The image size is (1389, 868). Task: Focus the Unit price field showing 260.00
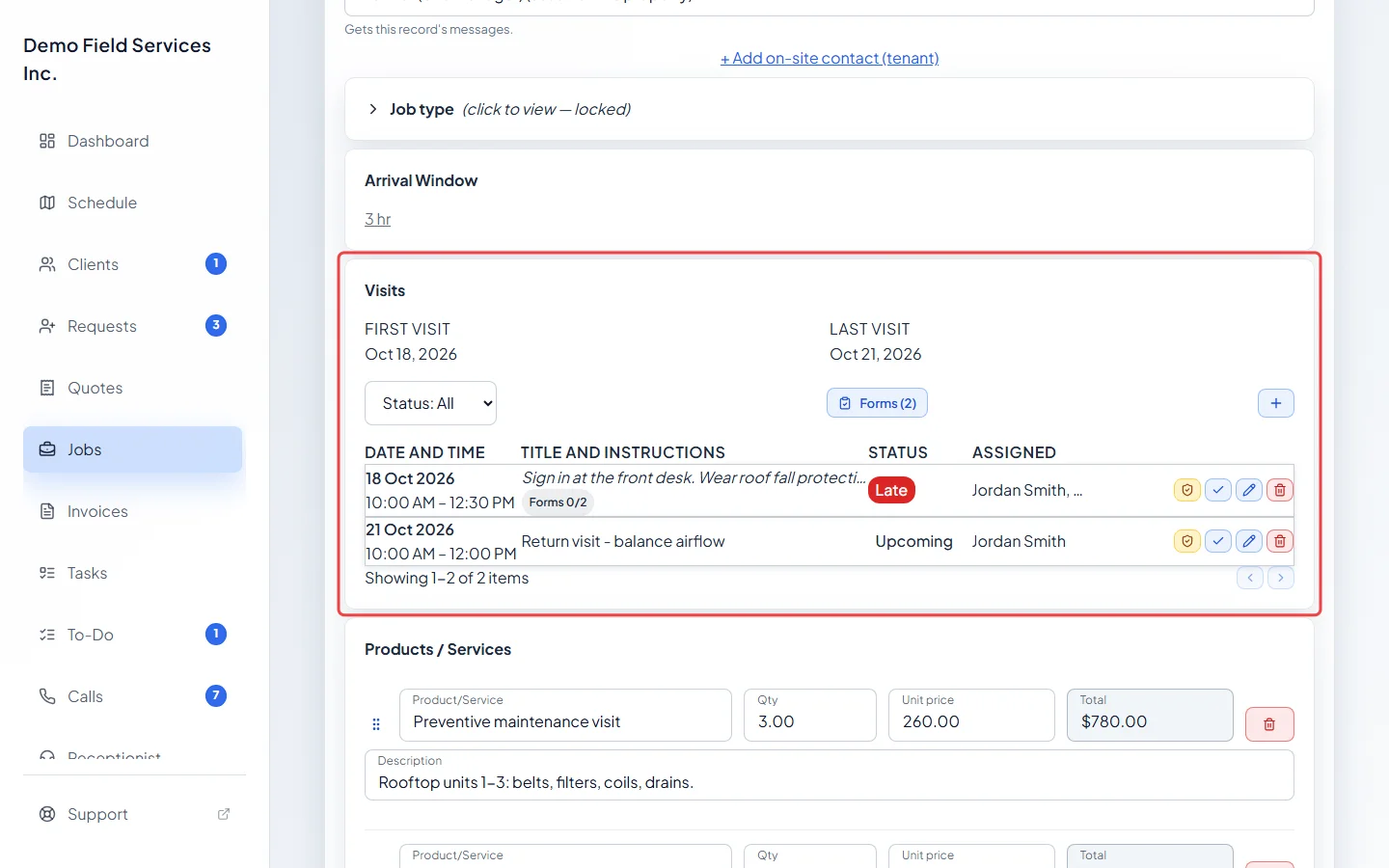pos(971,715)
